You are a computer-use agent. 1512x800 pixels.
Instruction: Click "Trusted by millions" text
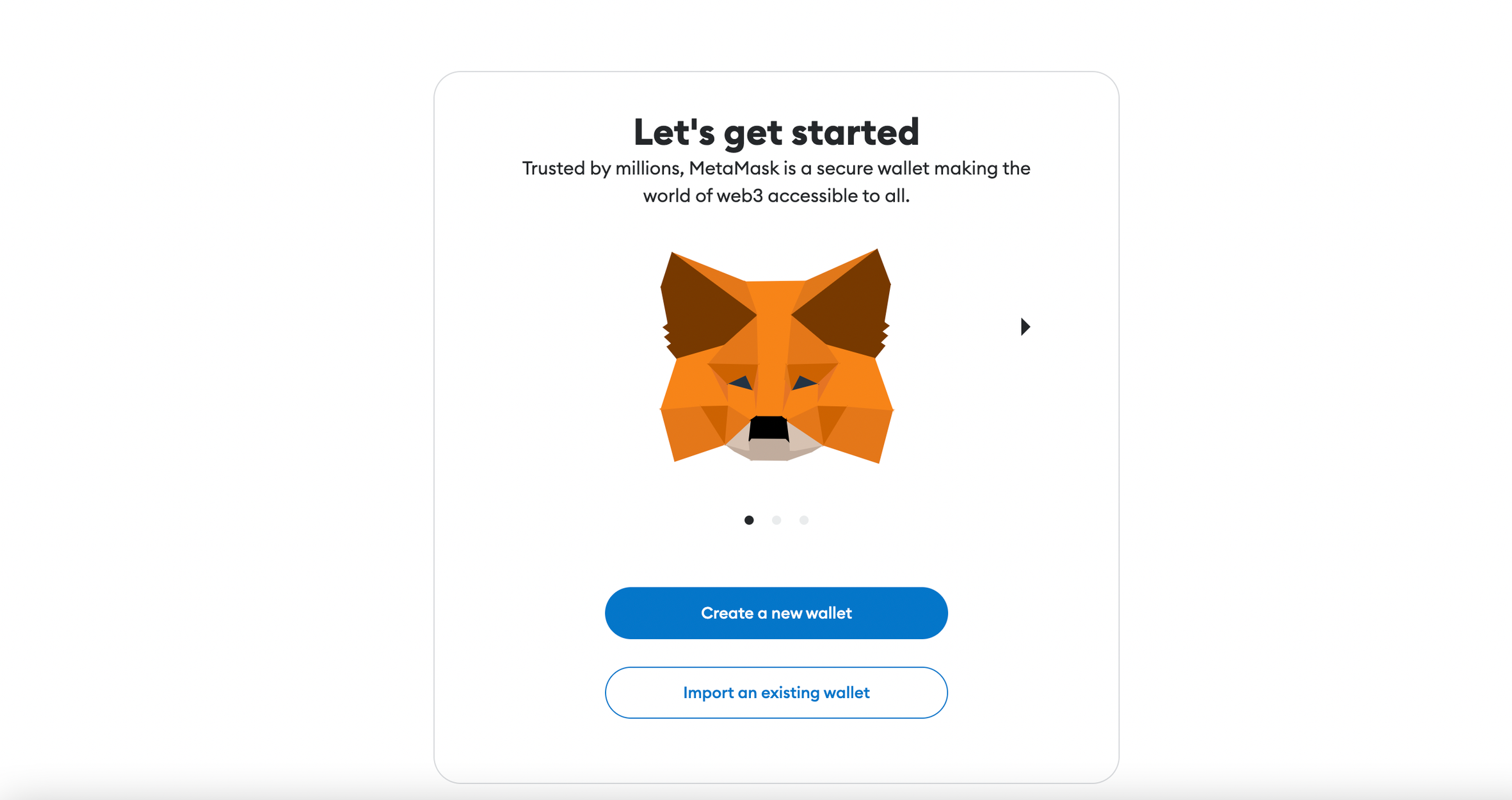click(x=603, y=168)
